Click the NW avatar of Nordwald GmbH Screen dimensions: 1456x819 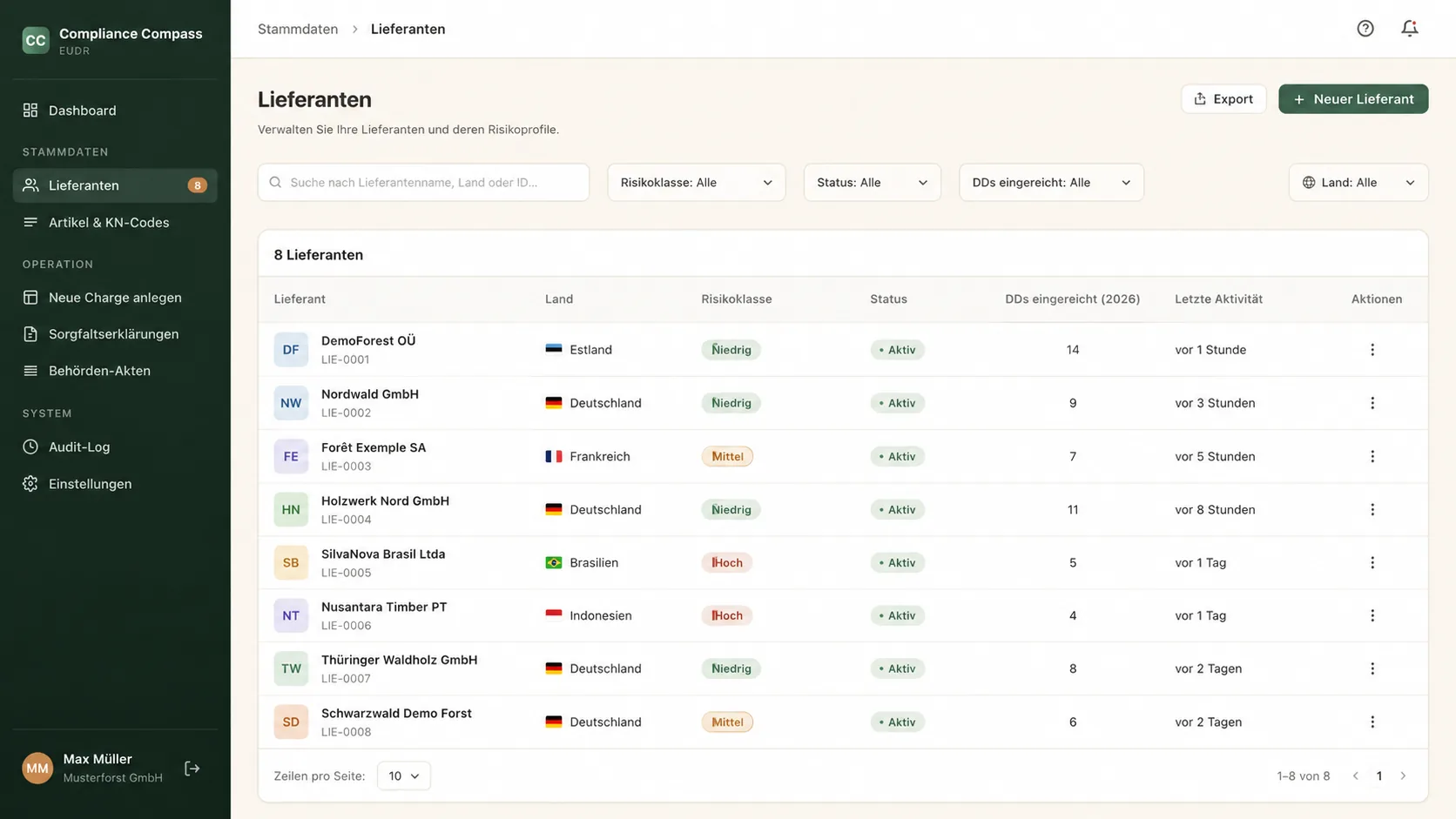(x=291, y=403)
